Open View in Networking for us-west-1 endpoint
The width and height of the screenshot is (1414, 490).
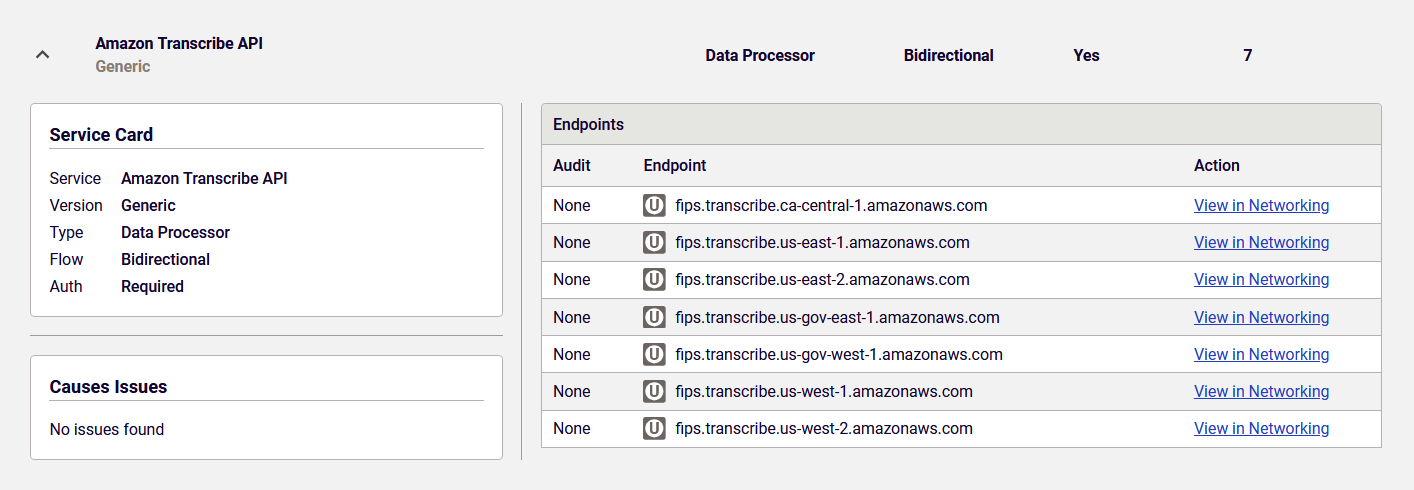1261,392
